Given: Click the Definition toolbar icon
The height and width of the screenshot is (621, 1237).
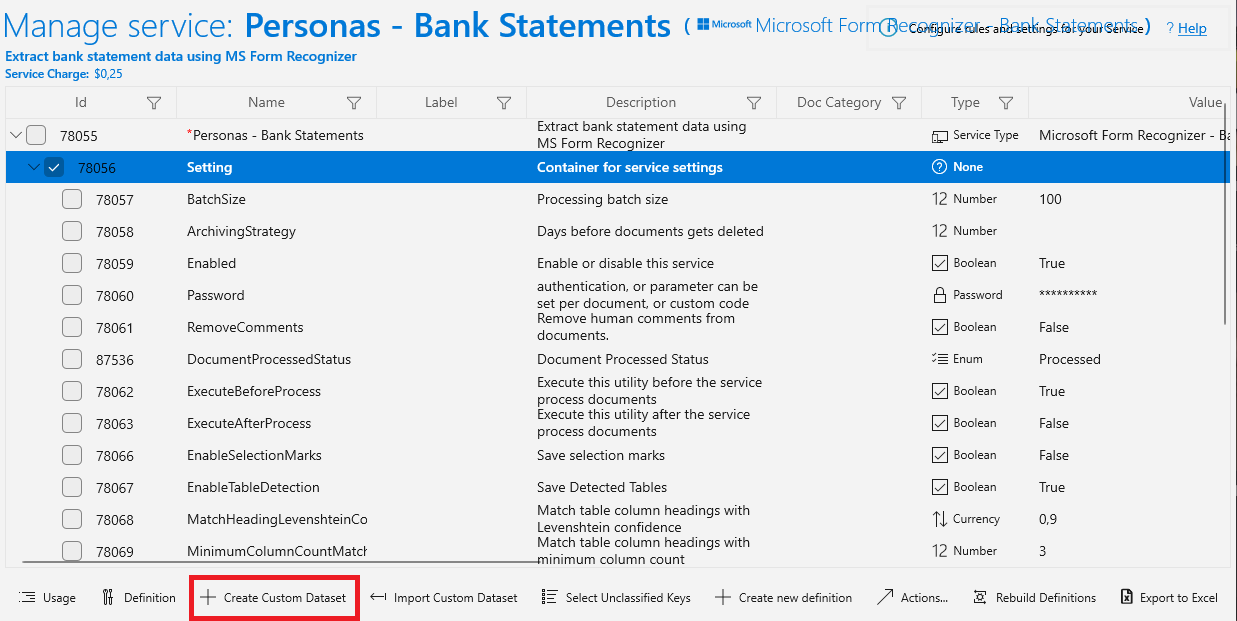Looking at the screenshot, I should [x=108, y=597].
